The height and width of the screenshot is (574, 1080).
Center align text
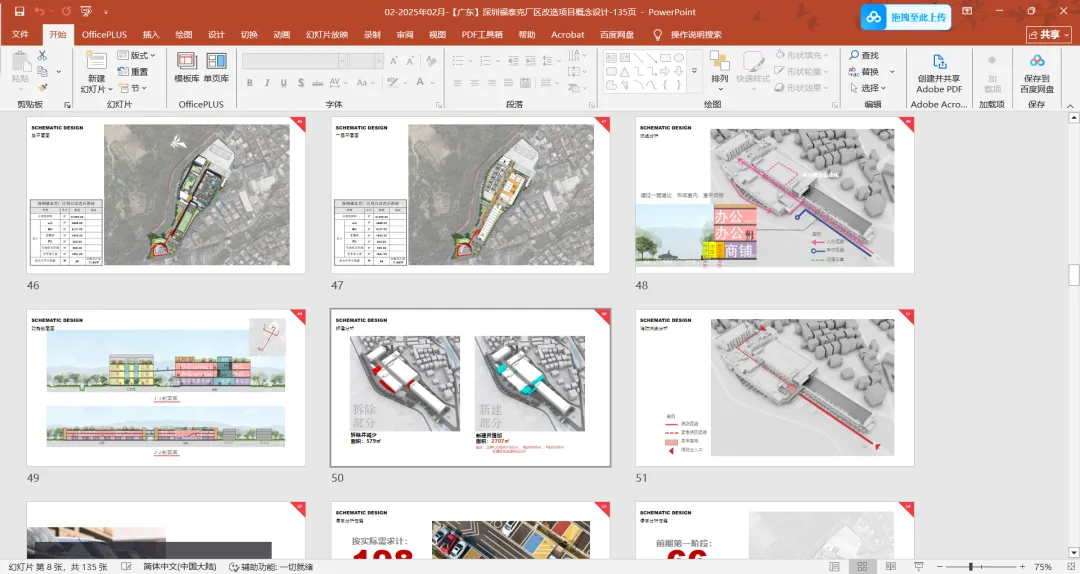click(475, 83)
